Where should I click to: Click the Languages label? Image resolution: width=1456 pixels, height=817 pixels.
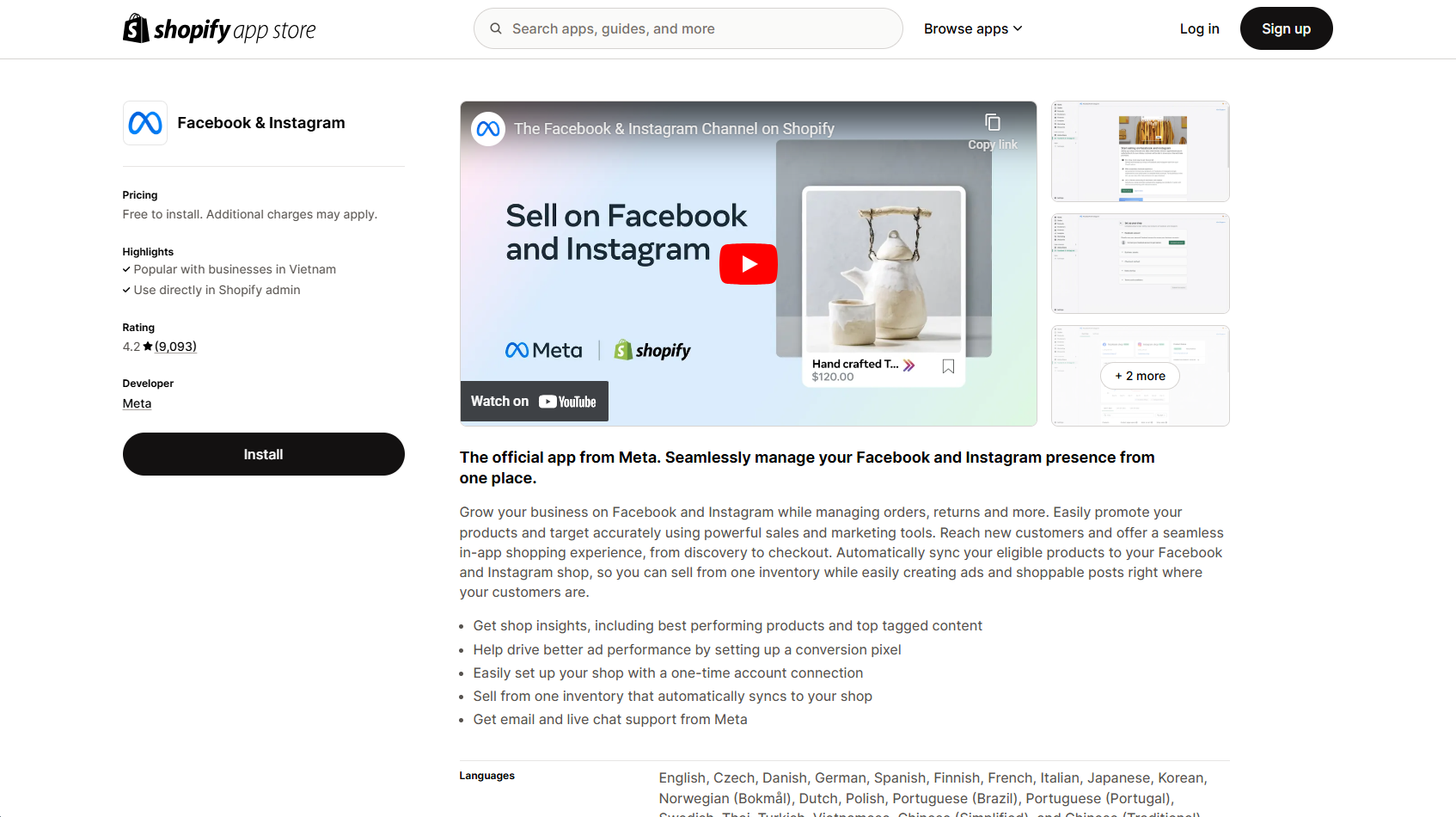pyautogui.click(x=486, y=776)
